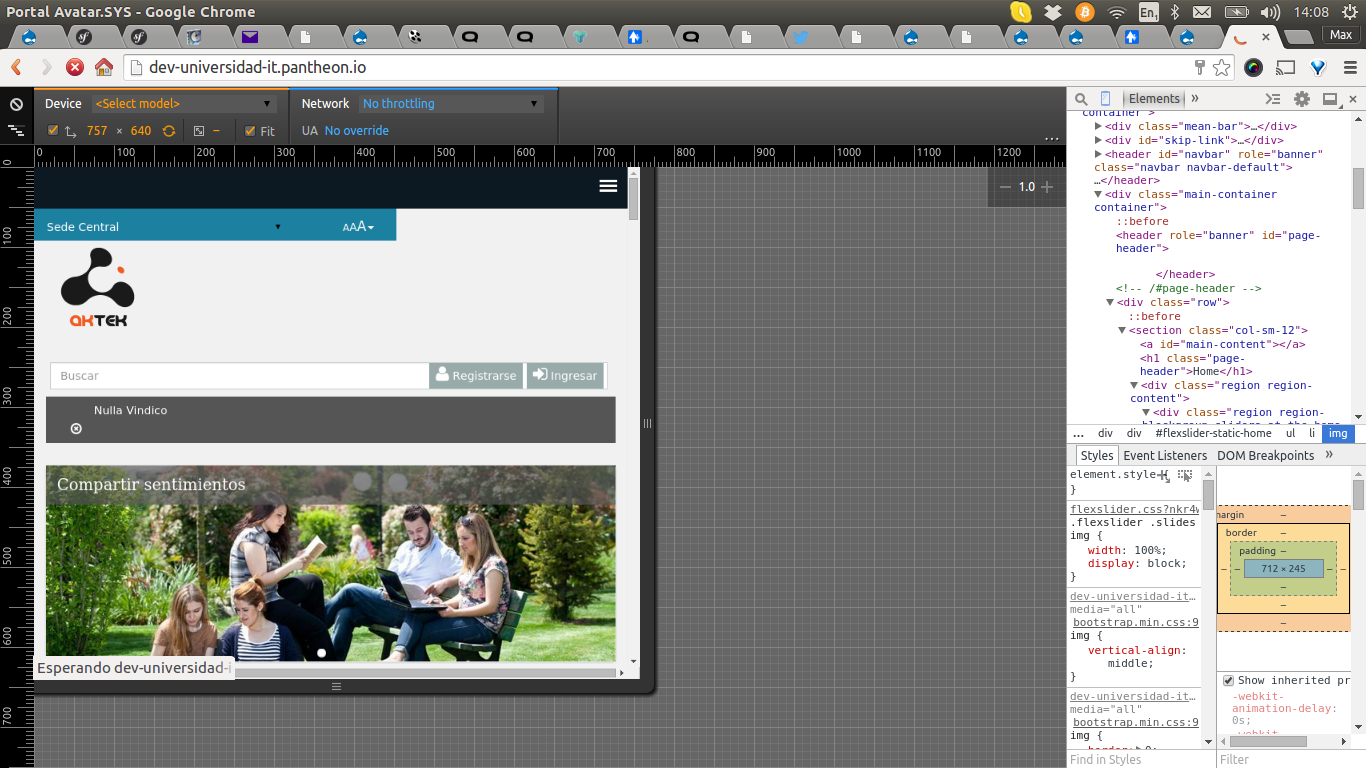Open the Network throttling dropdown
1366x768 pixels.
(x=450, y=104)
